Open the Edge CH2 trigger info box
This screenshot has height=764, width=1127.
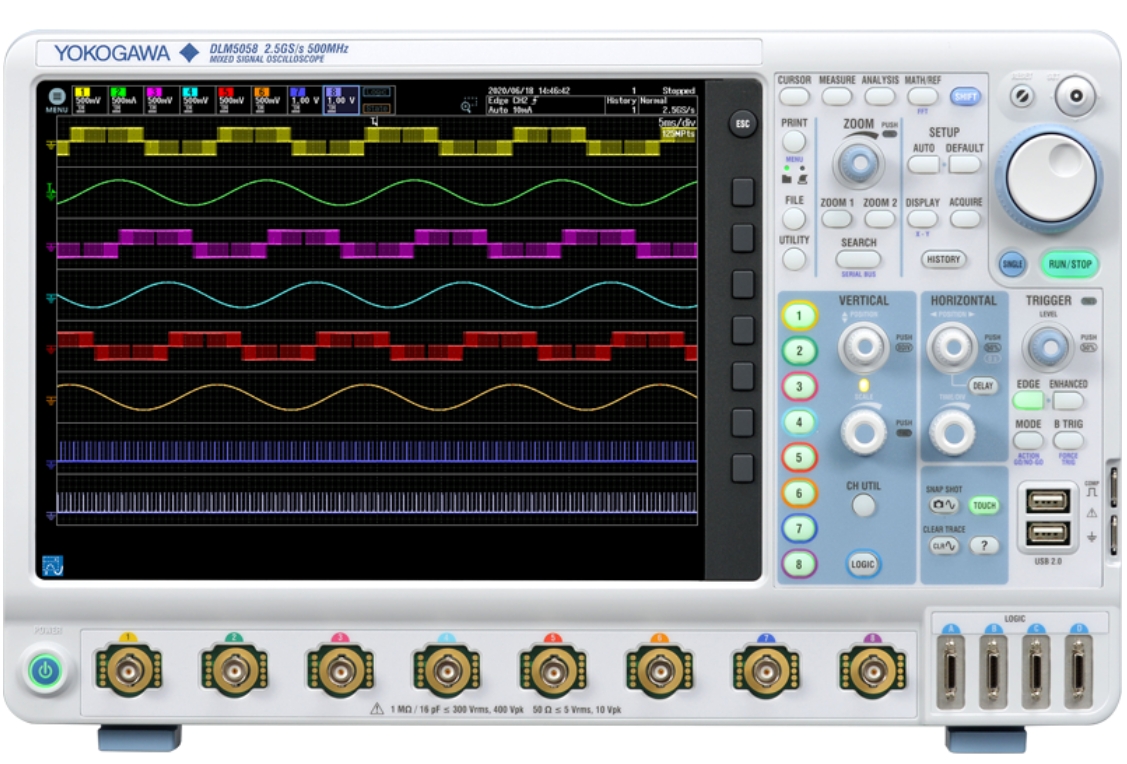[543, 103]
